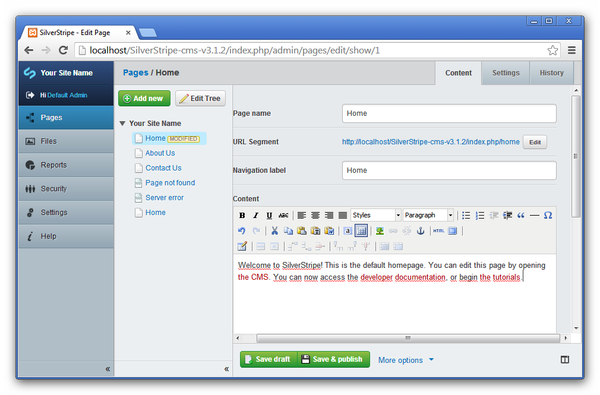Viewport: 600px width, 395px height.
Task: Insert special character with omega icon
Action: click(548, 215)
